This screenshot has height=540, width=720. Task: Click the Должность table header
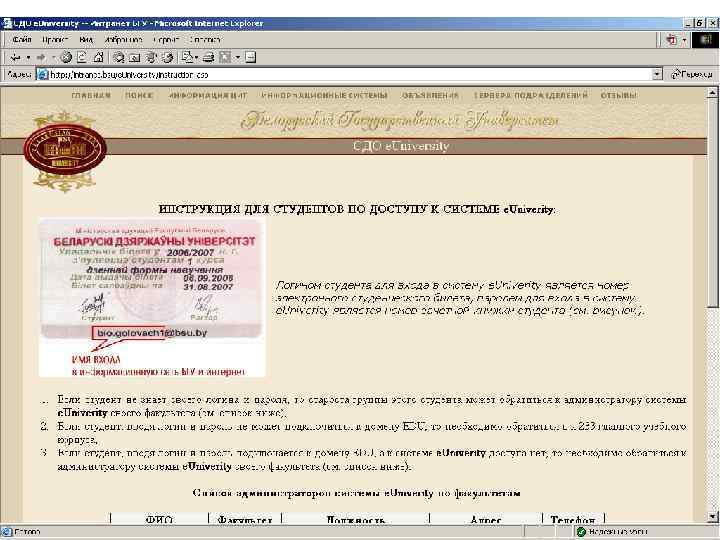click(x=355, y=519)
